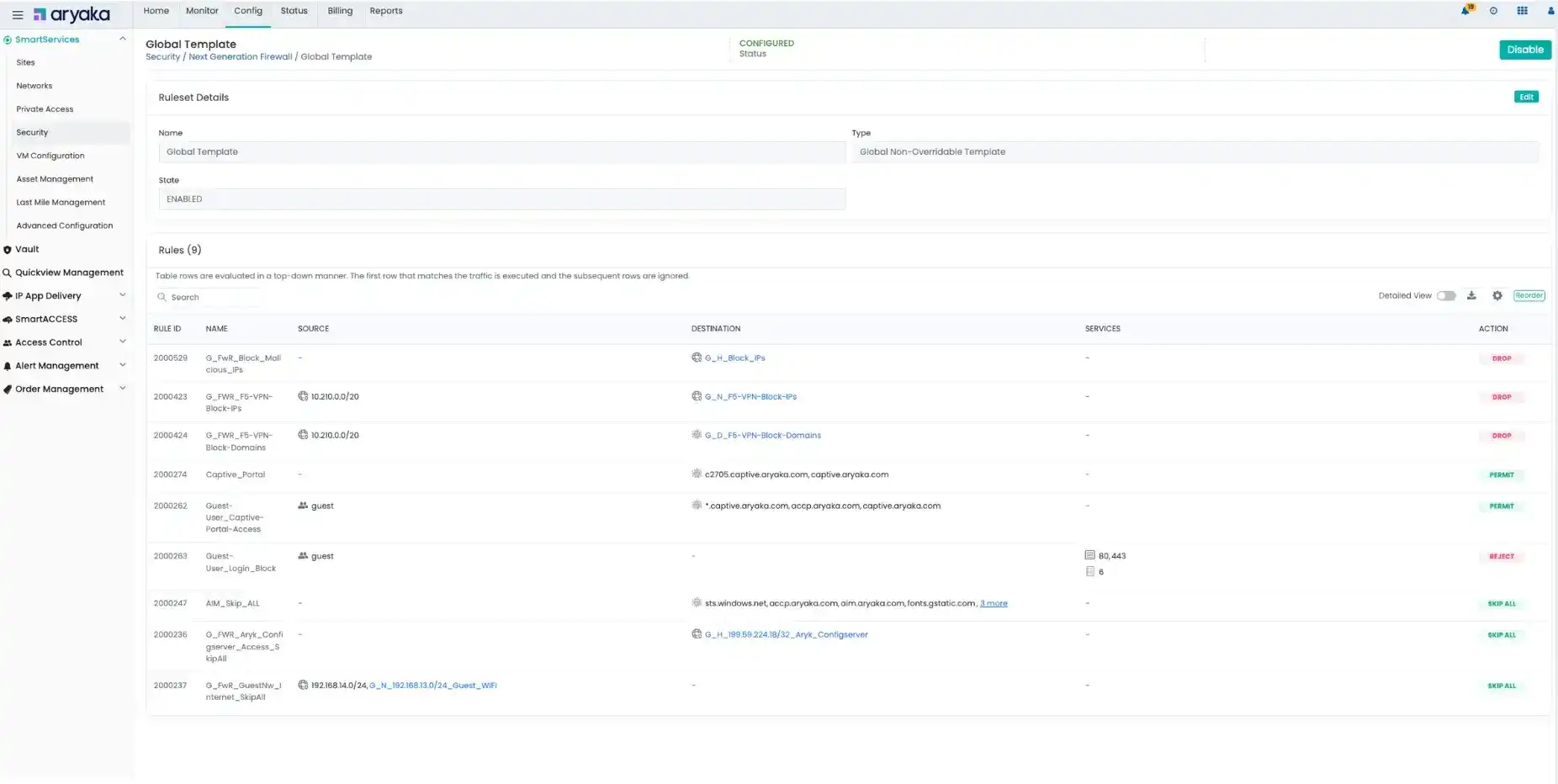Click the search magnifier icon in Rules
This screenshot has height=784, width=1558.
tap(162, 297)
